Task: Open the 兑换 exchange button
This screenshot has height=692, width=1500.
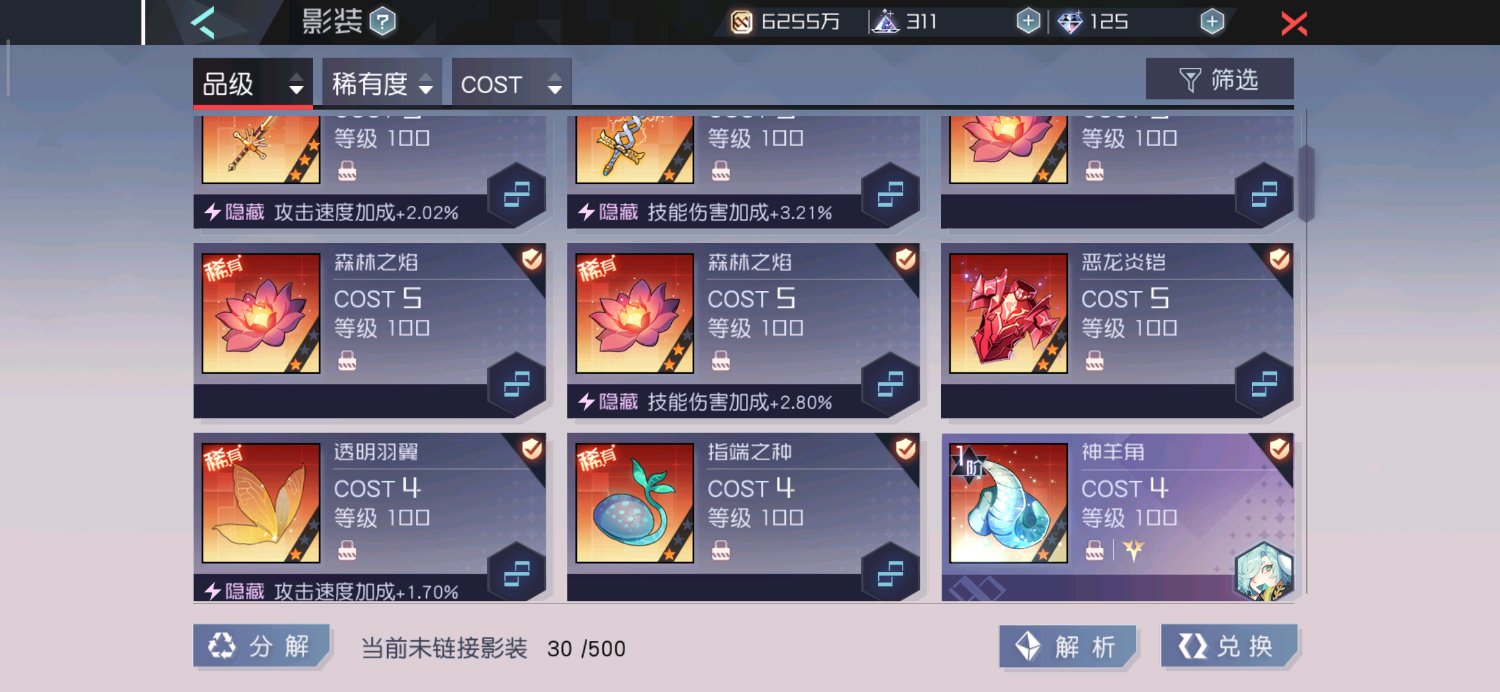Action: tap(1229, 646)
